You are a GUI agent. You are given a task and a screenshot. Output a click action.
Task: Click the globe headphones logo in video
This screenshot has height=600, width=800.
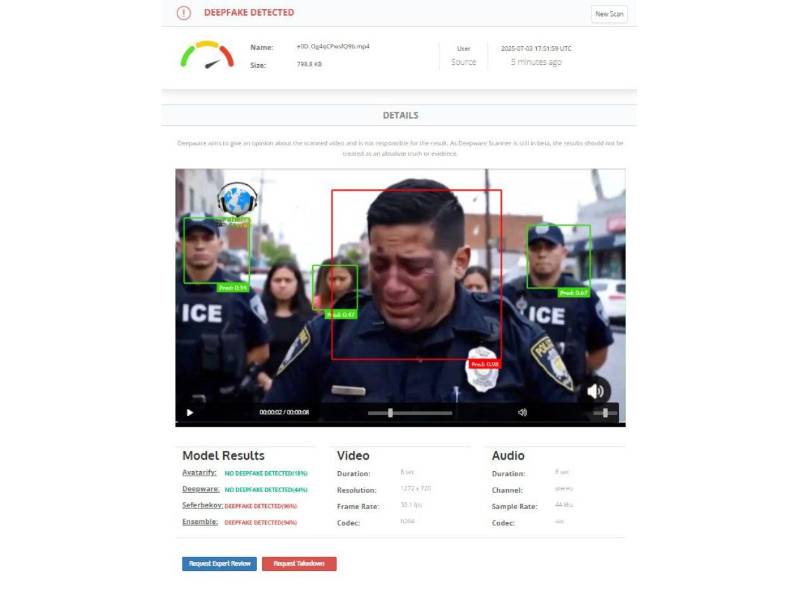(237, 199)
